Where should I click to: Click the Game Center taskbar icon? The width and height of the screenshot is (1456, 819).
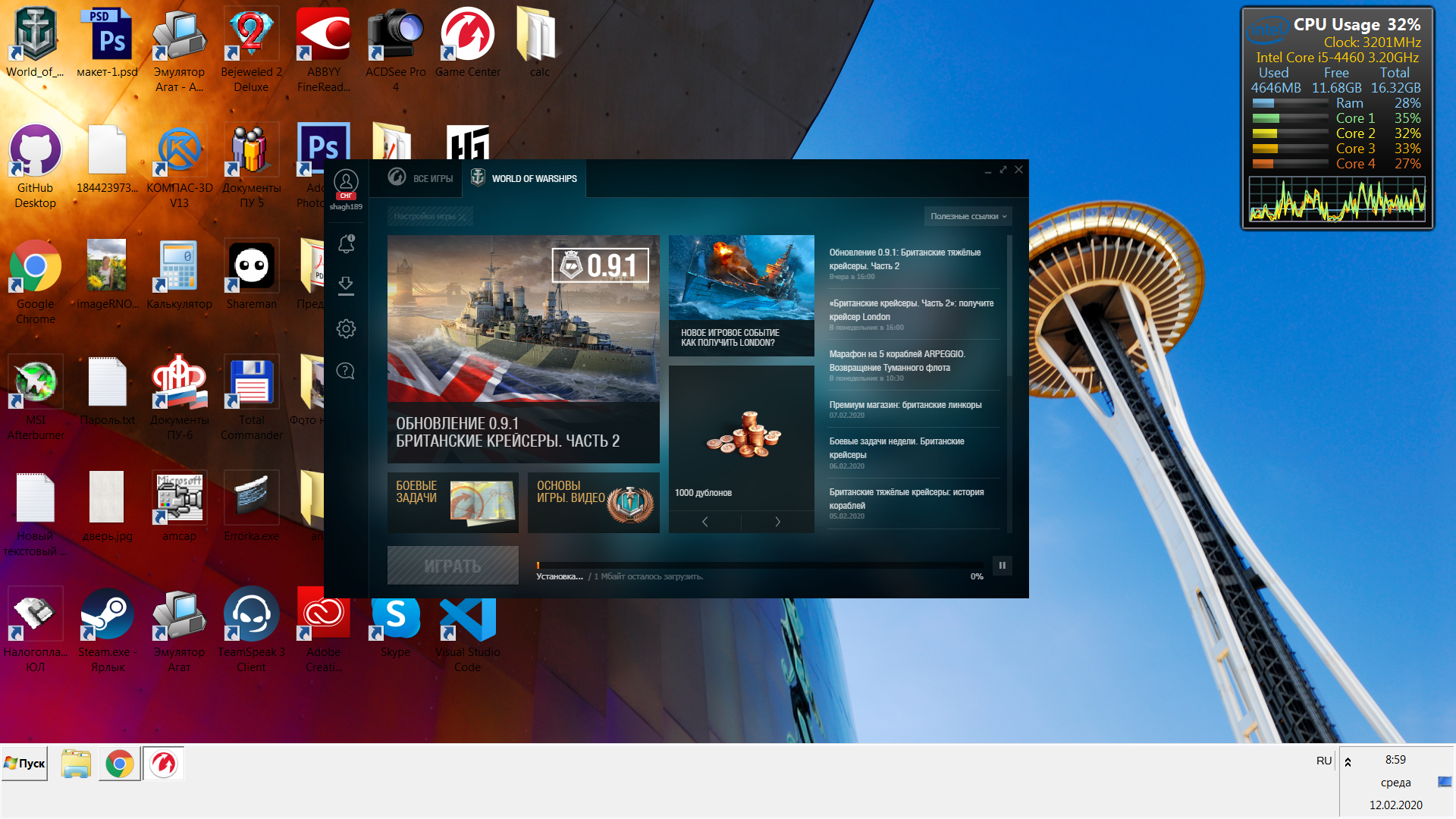click(x=163, y=764)
